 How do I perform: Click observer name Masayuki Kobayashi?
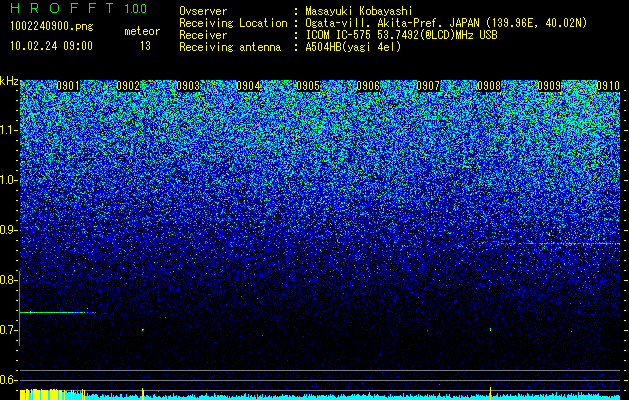click(359, 11)
